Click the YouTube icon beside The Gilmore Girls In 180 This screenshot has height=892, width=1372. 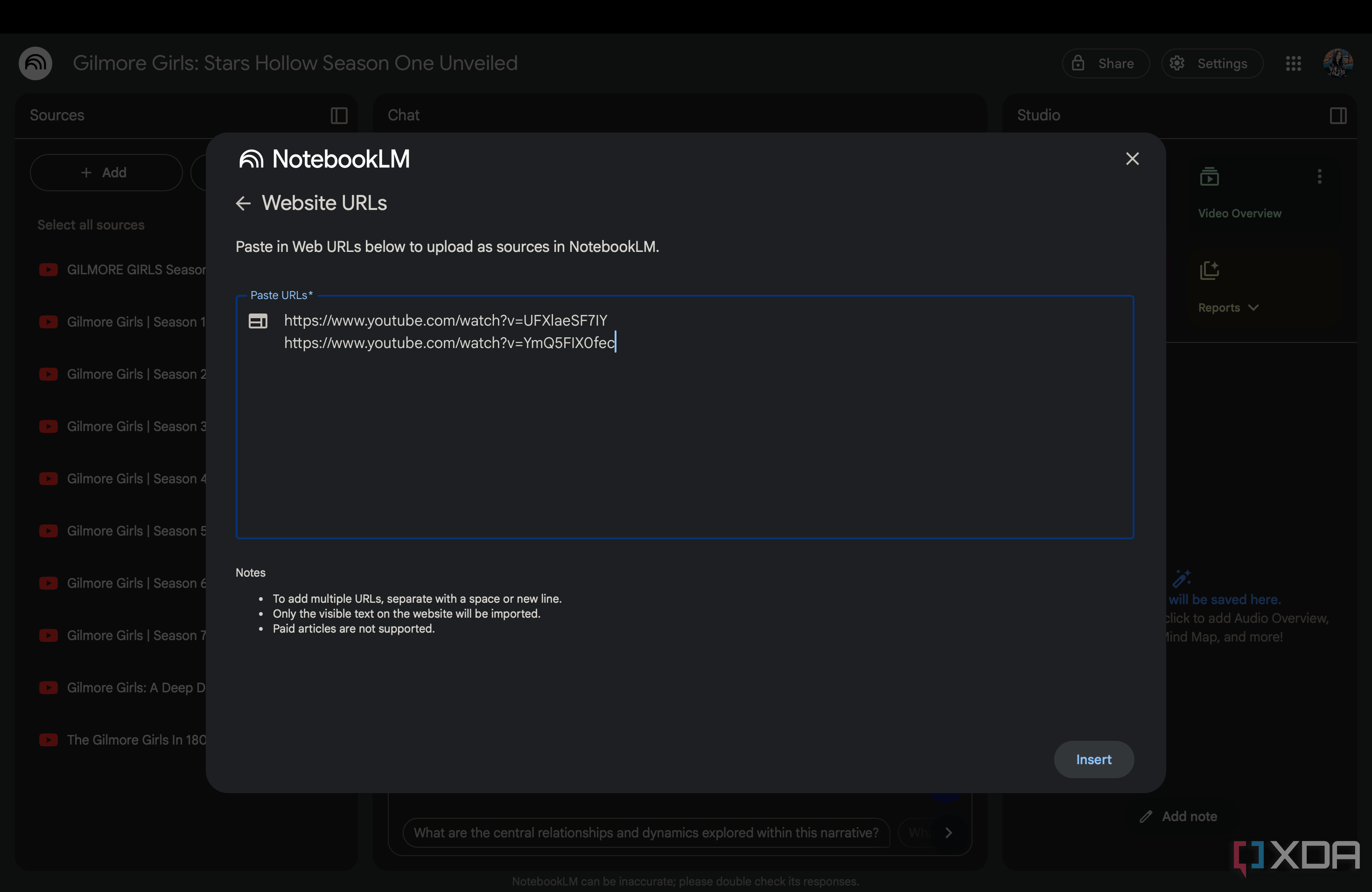tap(49, 740)
